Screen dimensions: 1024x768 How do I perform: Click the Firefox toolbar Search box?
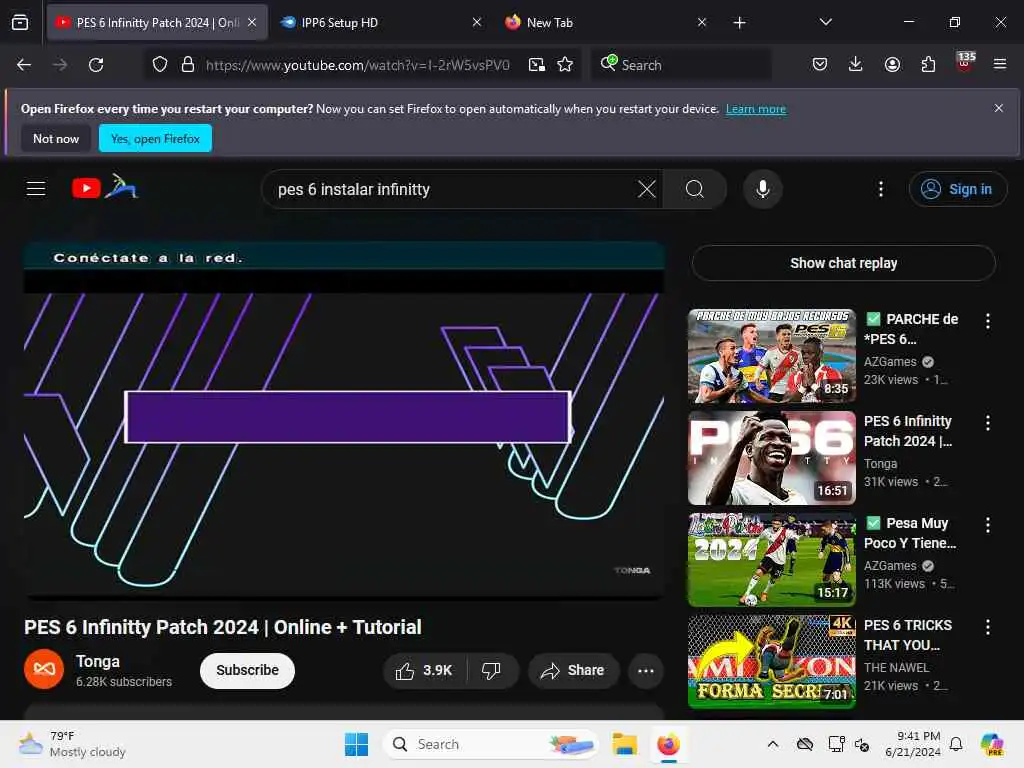(x=681, y=65)
